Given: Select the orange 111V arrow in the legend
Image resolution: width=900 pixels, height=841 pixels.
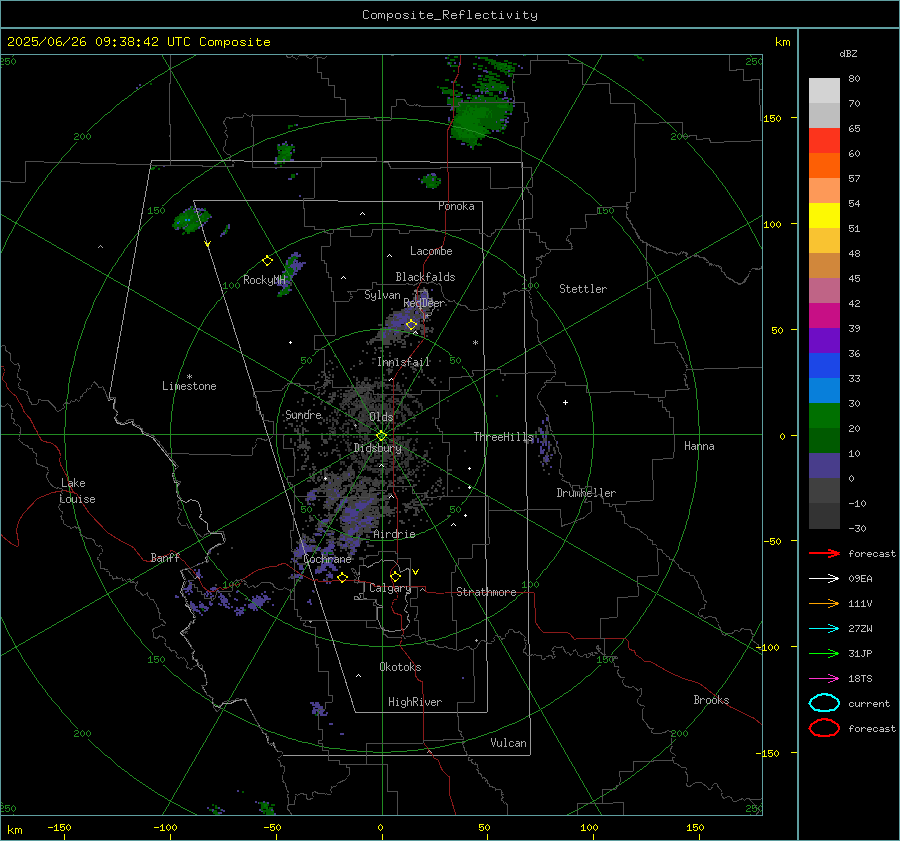Looking at the screenshot, I should pyautogui.click(x=824, y=603).
